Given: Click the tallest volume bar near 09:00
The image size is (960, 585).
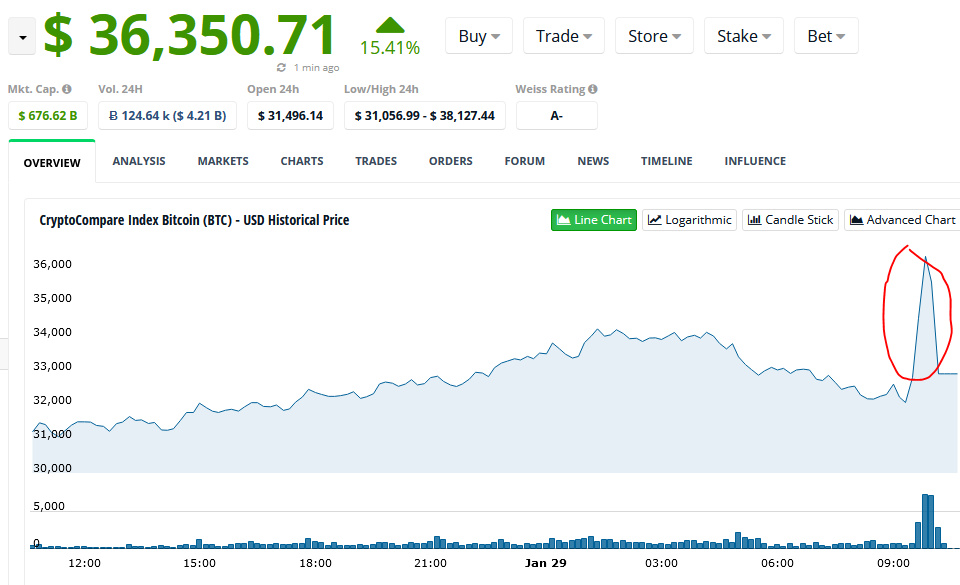Looking at the screenshot, I should click(925, 521).
